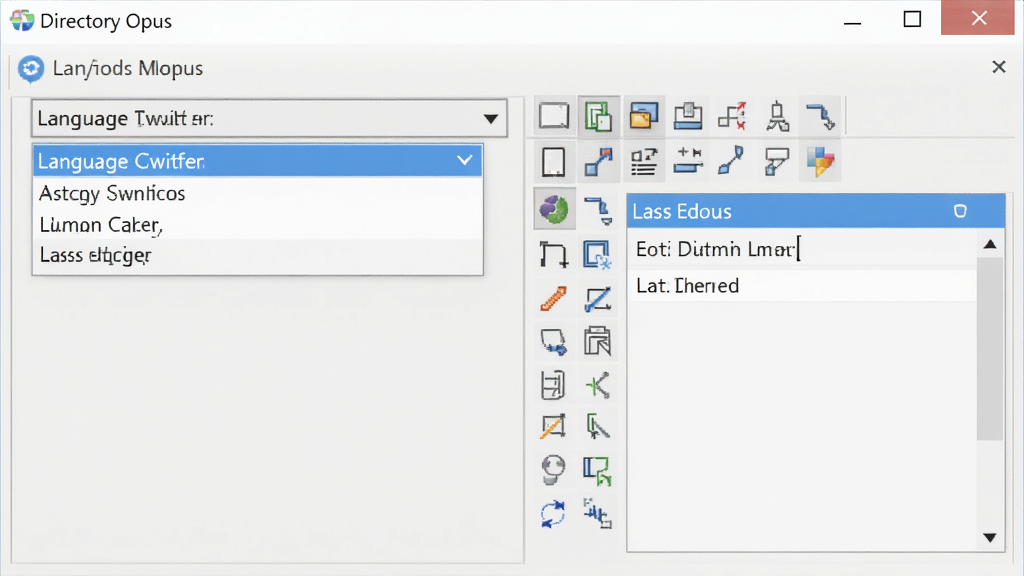Maximize the Directory Opus window
This screenshot has height=576, width=1024.
click(x=912, y=20)
